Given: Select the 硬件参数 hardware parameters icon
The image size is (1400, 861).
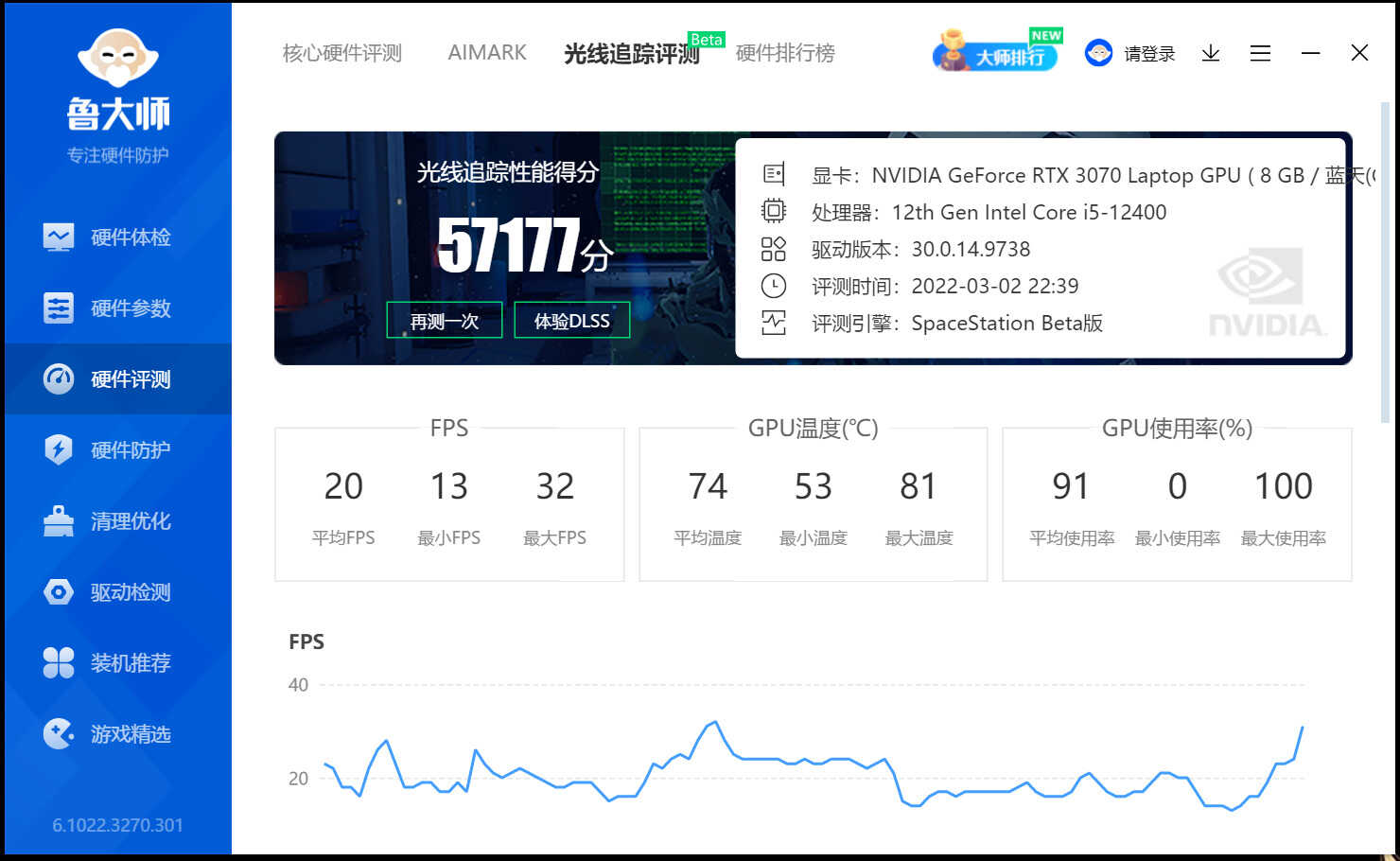Looking at the screenshot, I should [59, 308].
